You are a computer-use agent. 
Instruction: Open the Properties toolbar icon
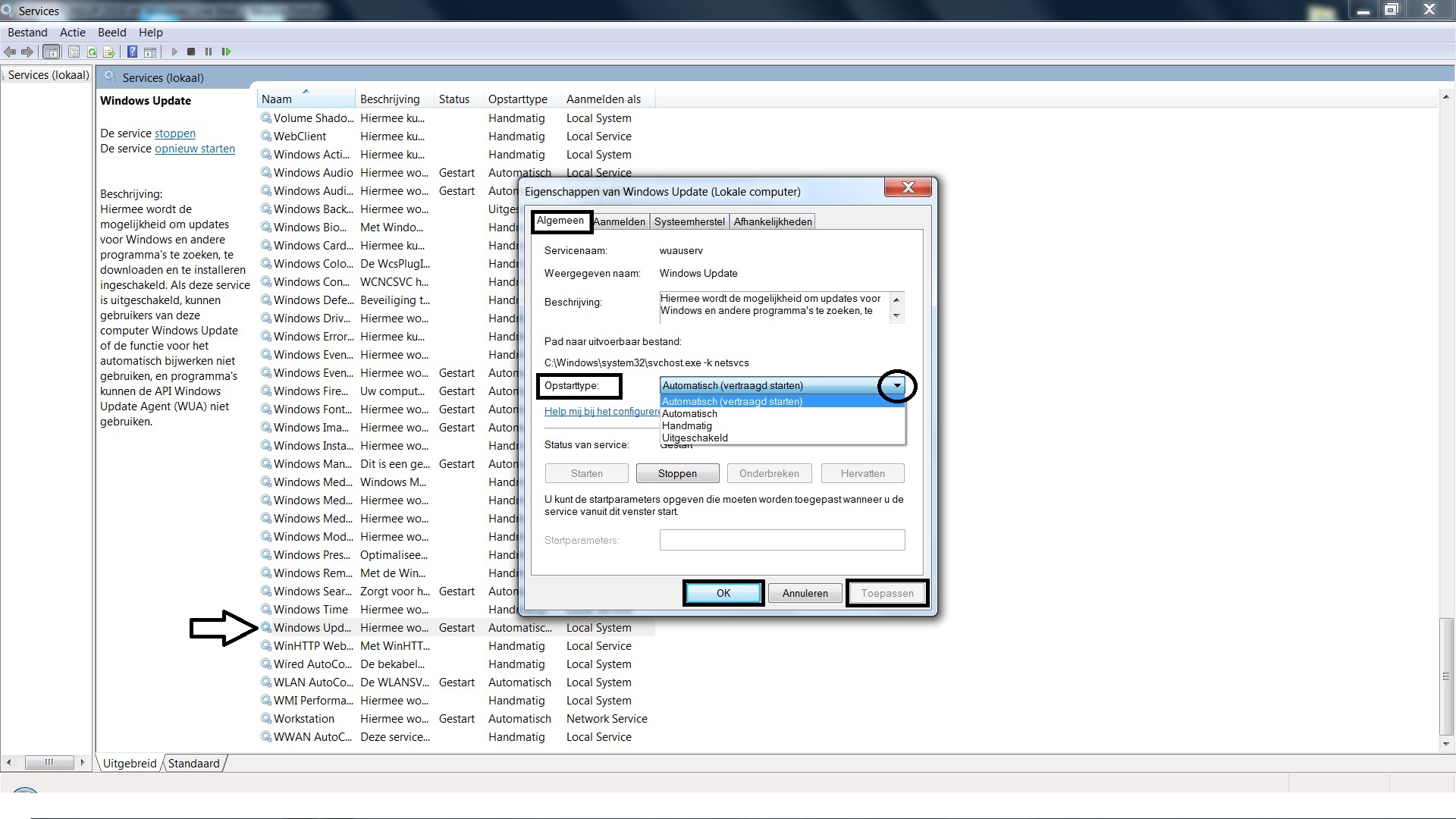pyautogui.click(x=74, y=52)
